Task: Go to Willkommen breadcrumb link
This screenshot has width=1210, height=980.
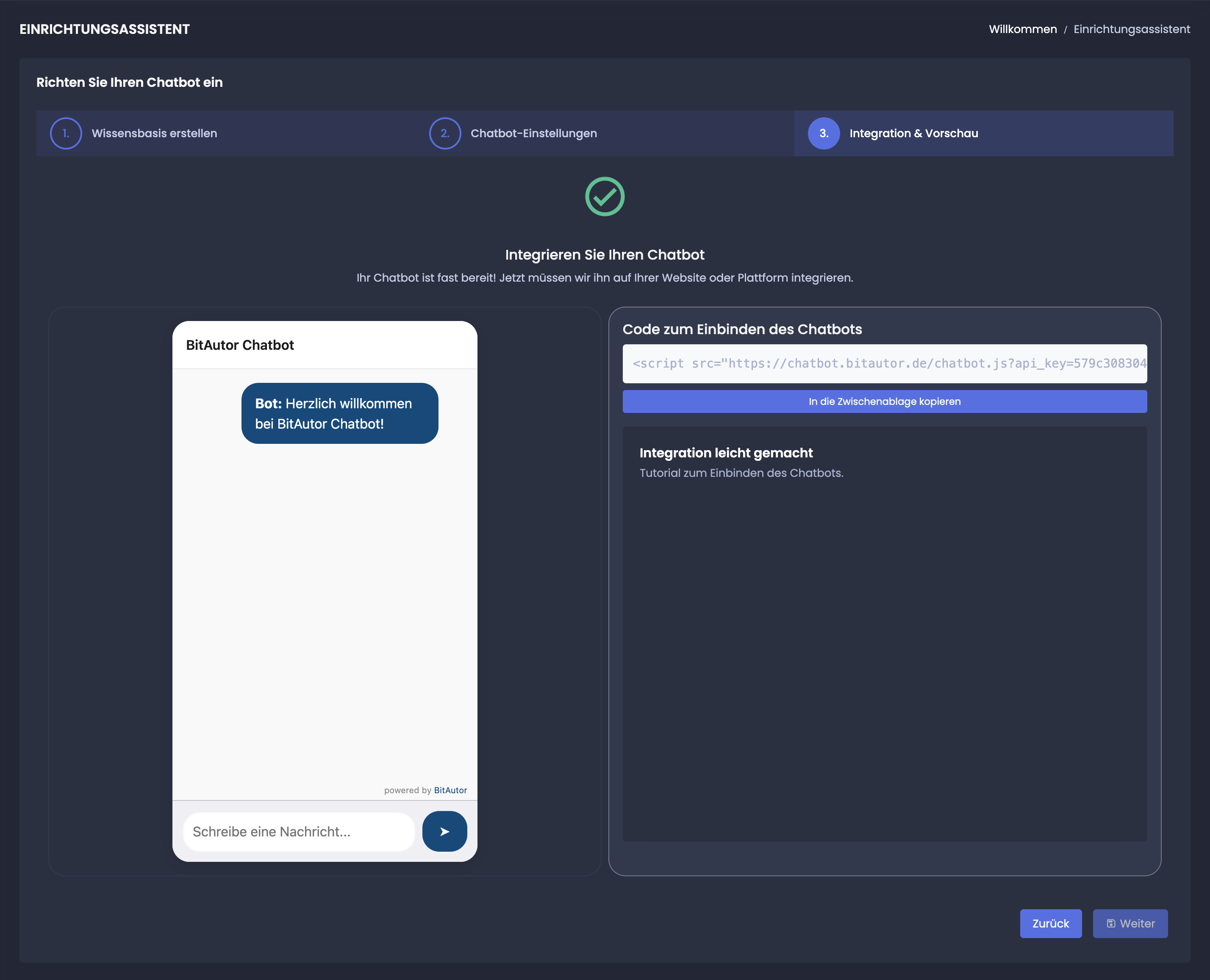Action: click(1023, 29)
